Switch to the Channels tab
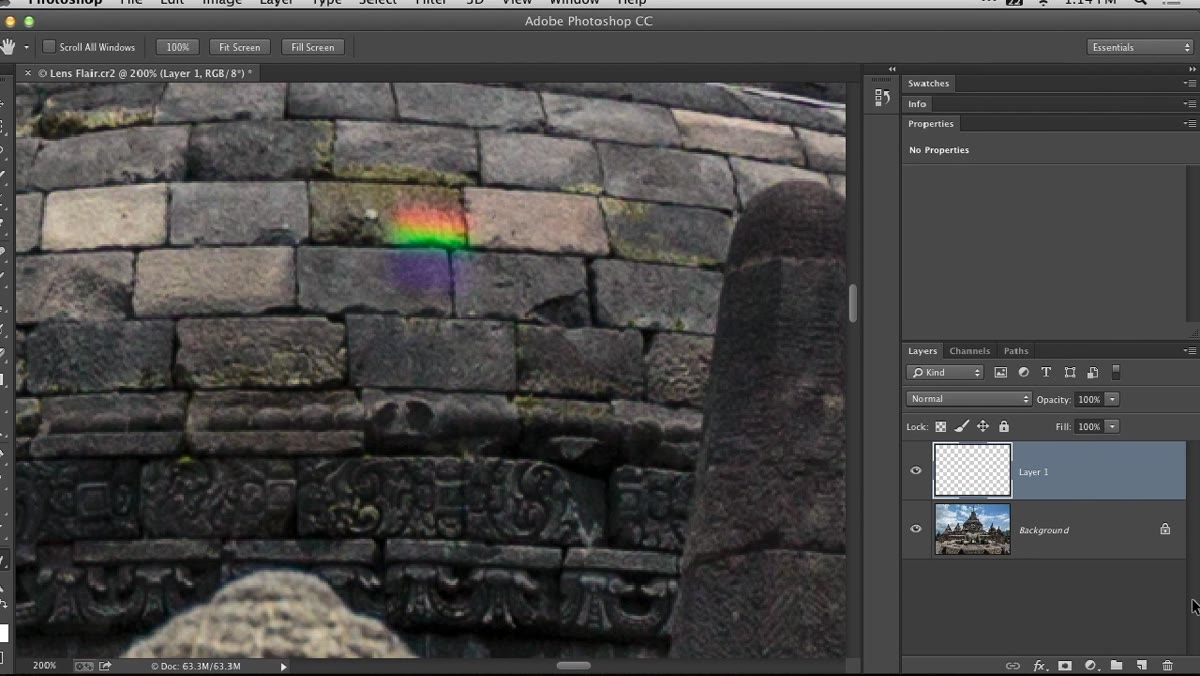The image size is (1200, 676). click(969, 351)
